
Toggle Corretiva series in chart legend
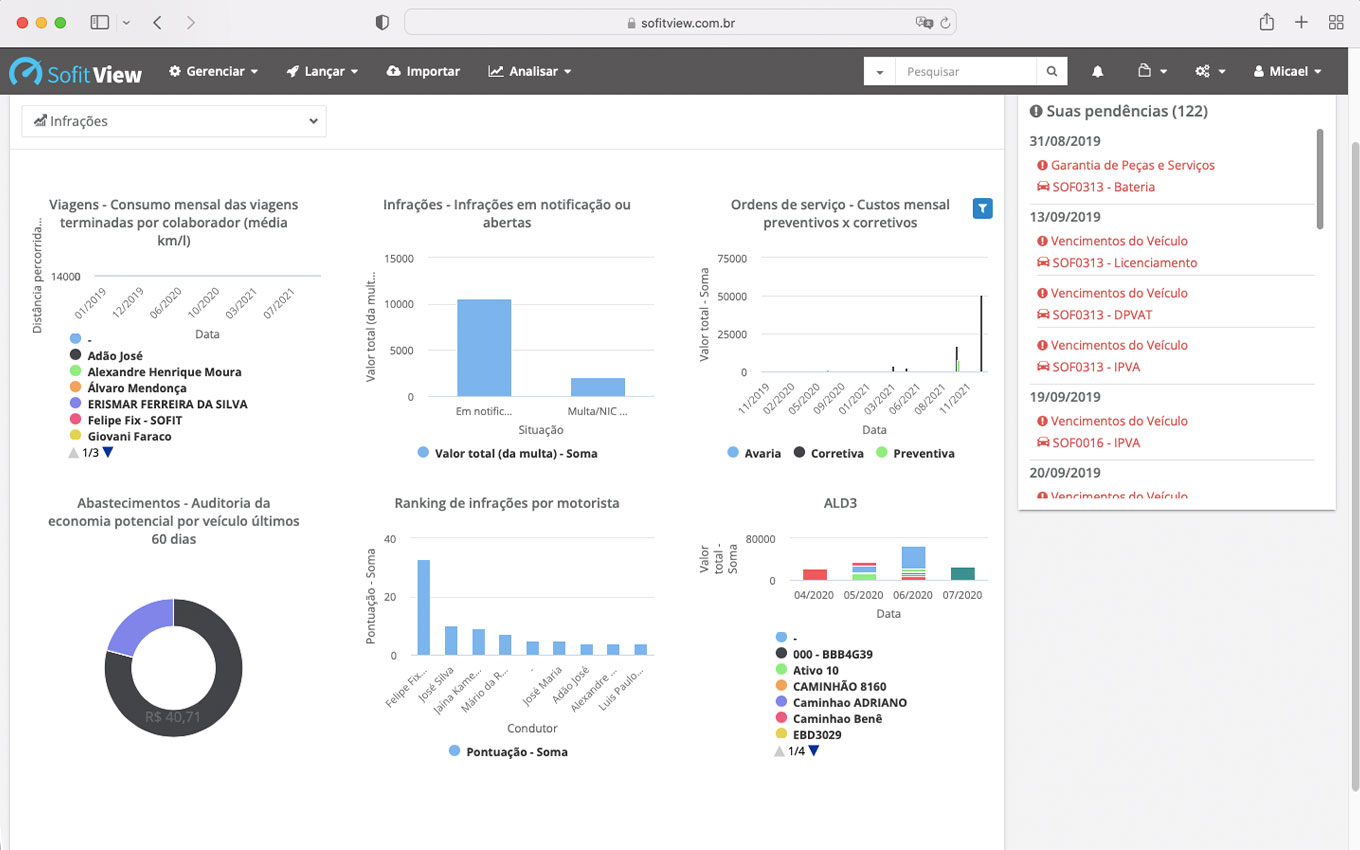828,453
